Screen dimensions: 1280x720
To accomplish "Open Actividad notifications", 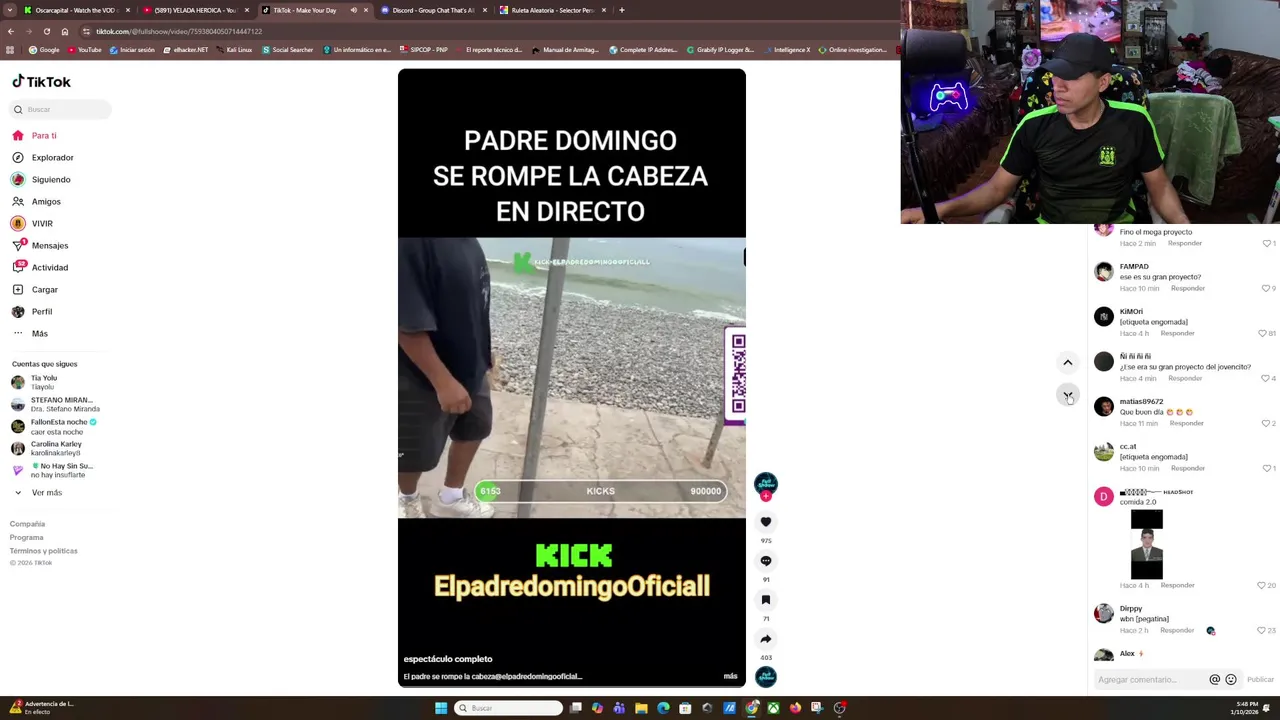I will [40, 267].
